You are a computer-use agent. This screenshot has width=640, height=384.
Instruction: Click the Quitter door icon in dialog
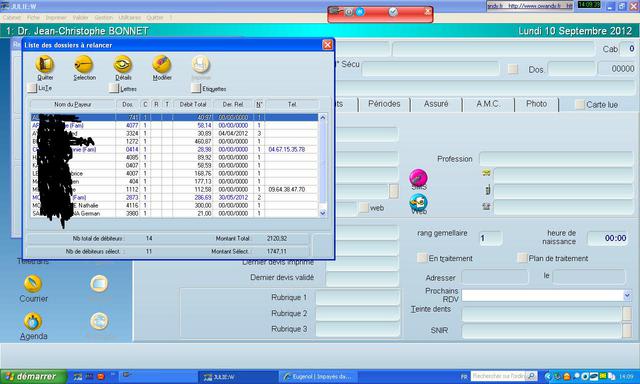point(44,64)
